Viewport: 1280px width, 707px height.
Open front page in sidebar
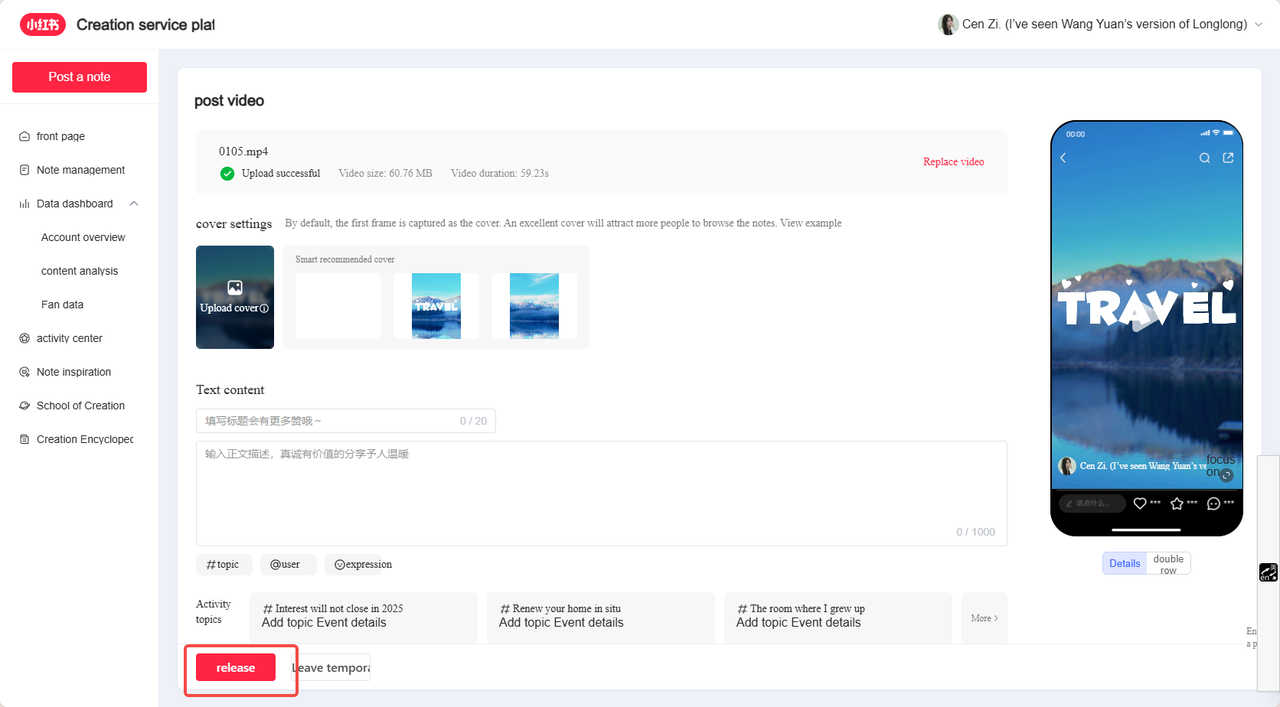click(61, 136)
